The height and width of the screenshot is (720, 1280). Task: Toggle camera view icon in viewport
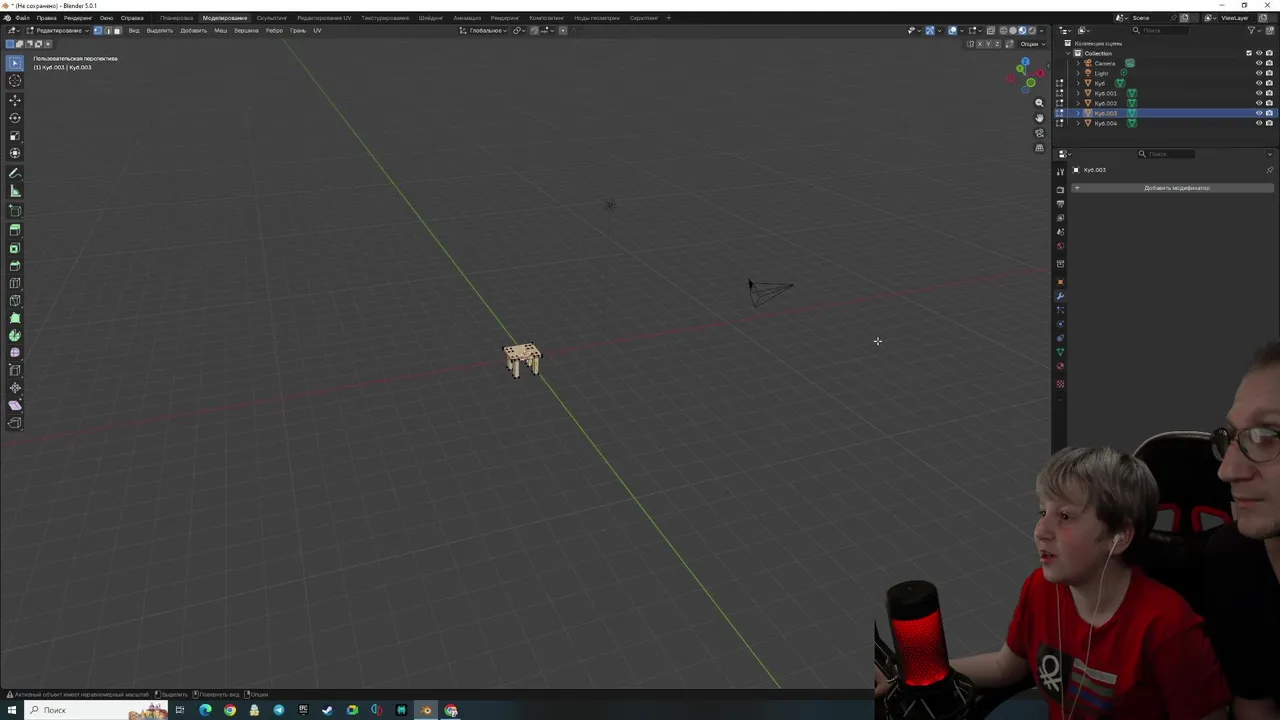point(1039,133)
